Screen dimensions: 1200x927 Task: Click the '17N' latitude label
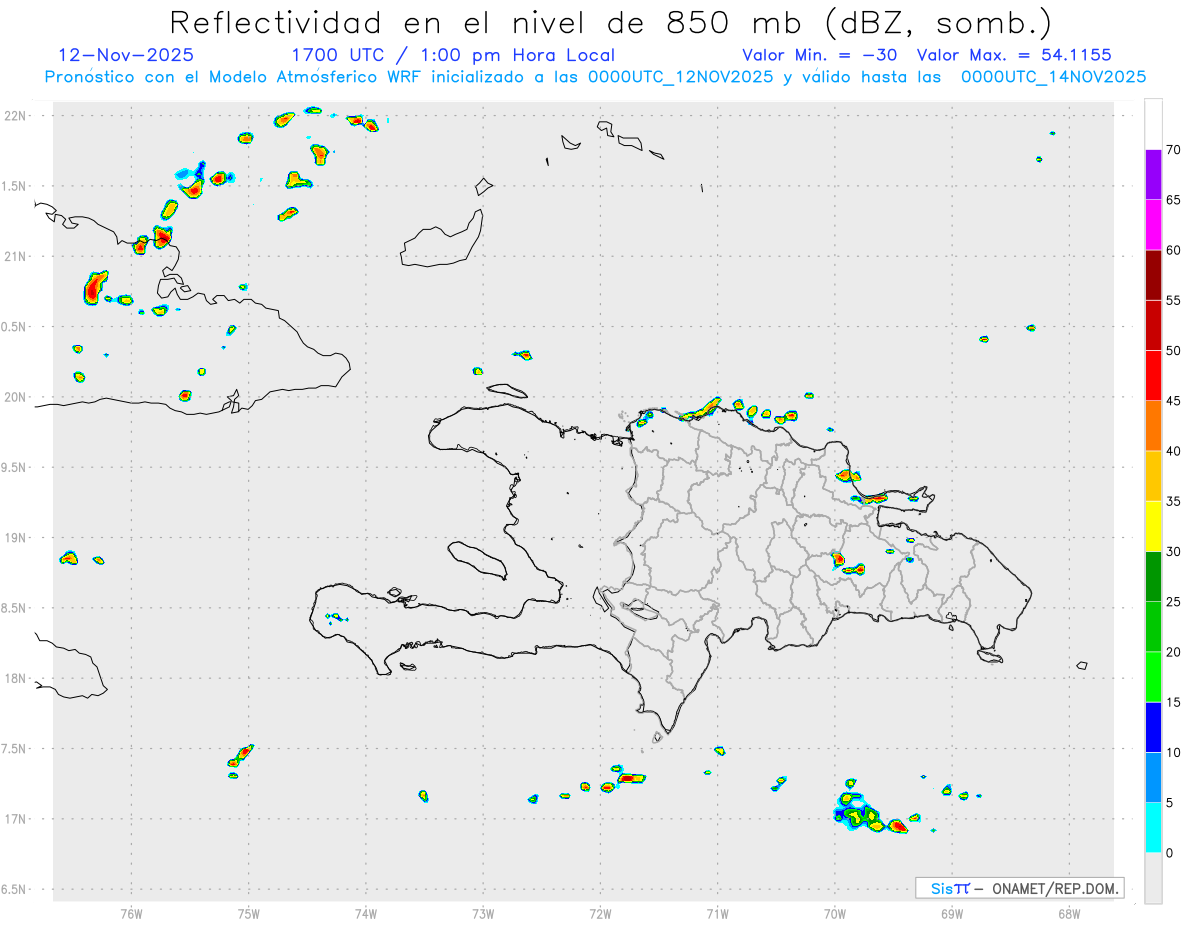(x=16, y=819)
